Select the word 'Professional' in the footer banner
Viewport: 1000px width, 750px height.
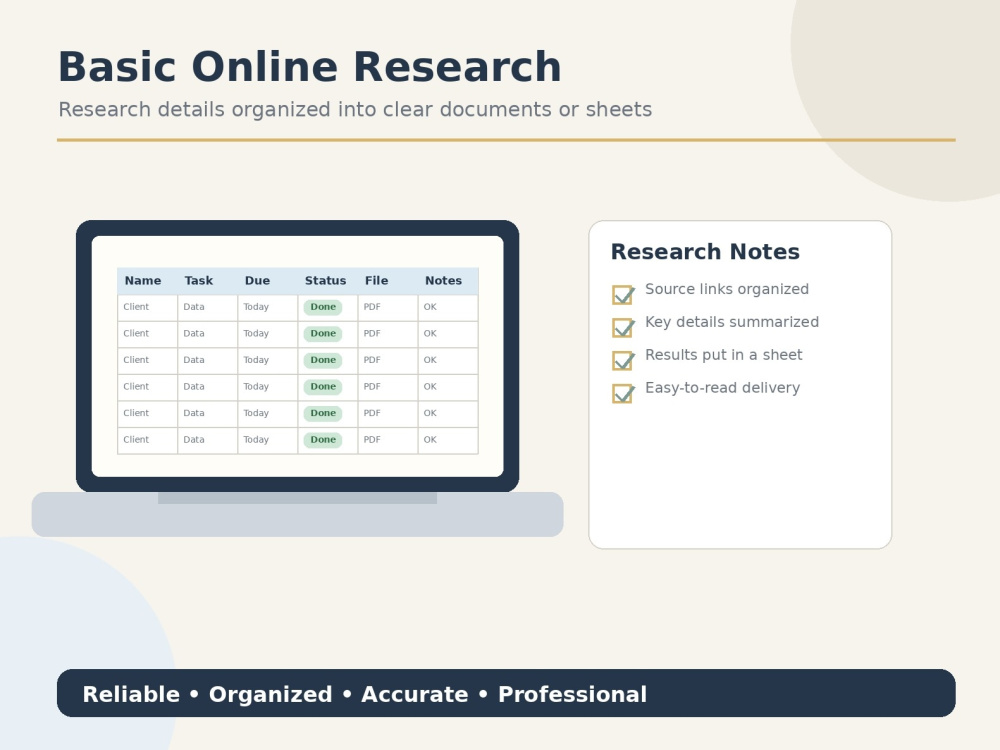(572, 694)
